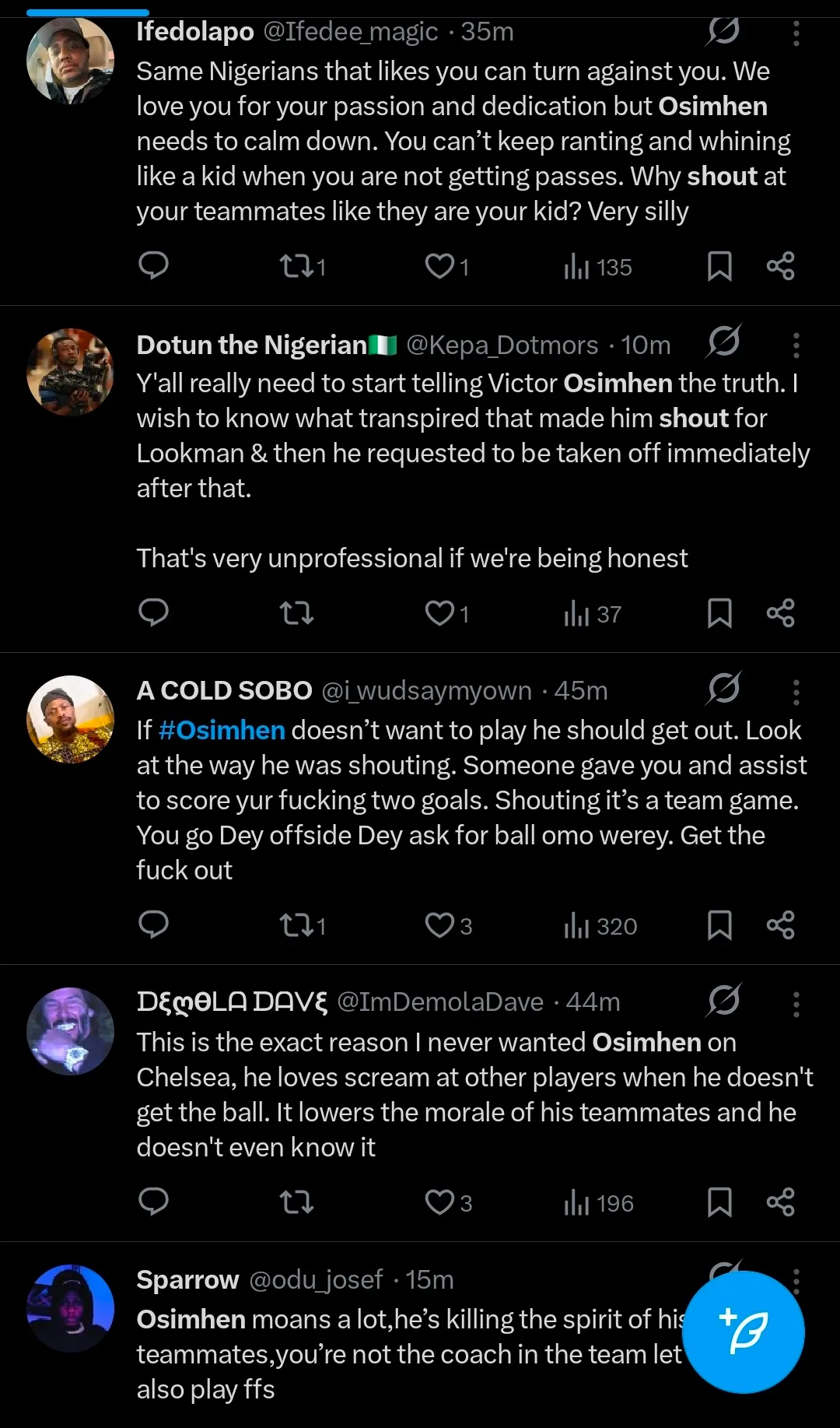Open the #Osimhen hashtag link

222,730
